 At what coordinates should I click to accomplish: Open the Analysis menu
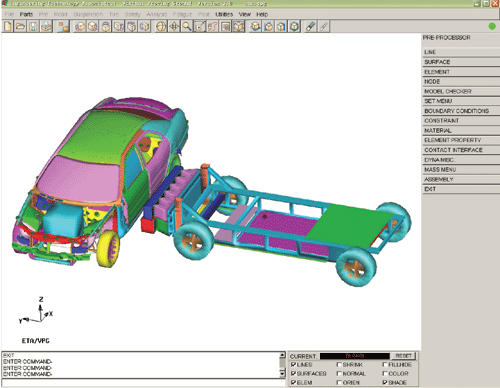157,14
